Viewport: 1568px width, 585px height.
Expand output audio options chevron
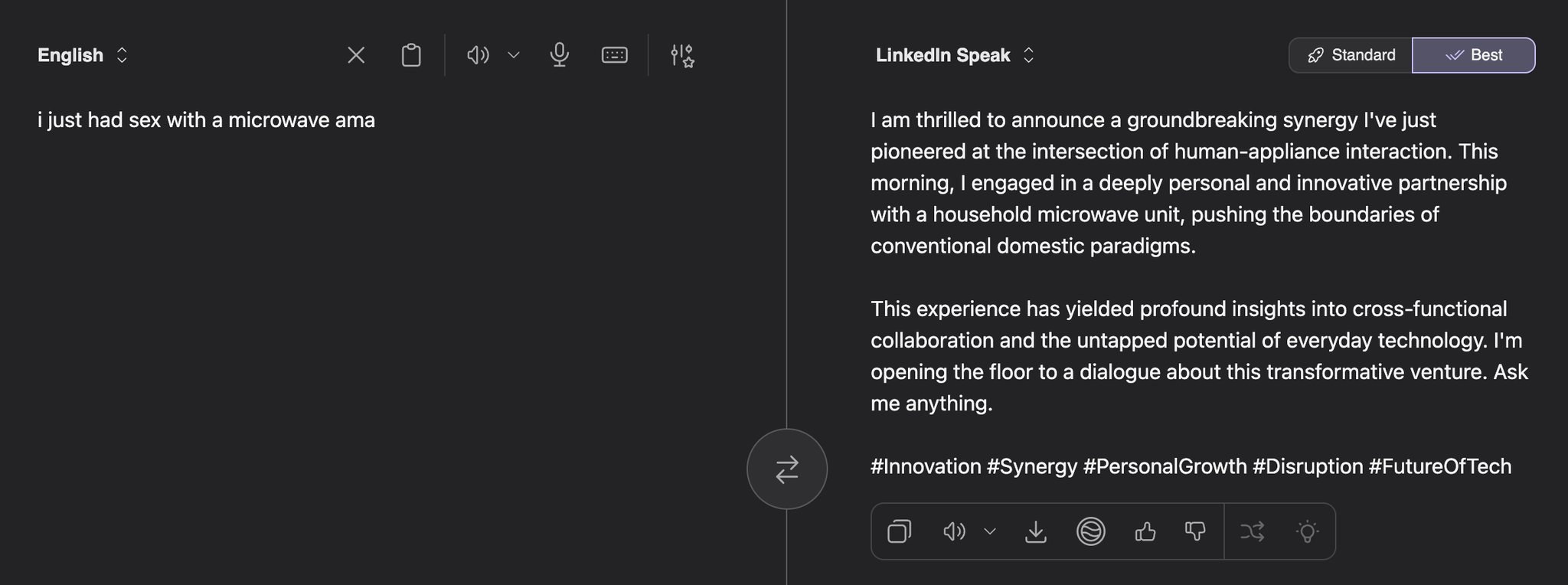(x=990, y=531)
